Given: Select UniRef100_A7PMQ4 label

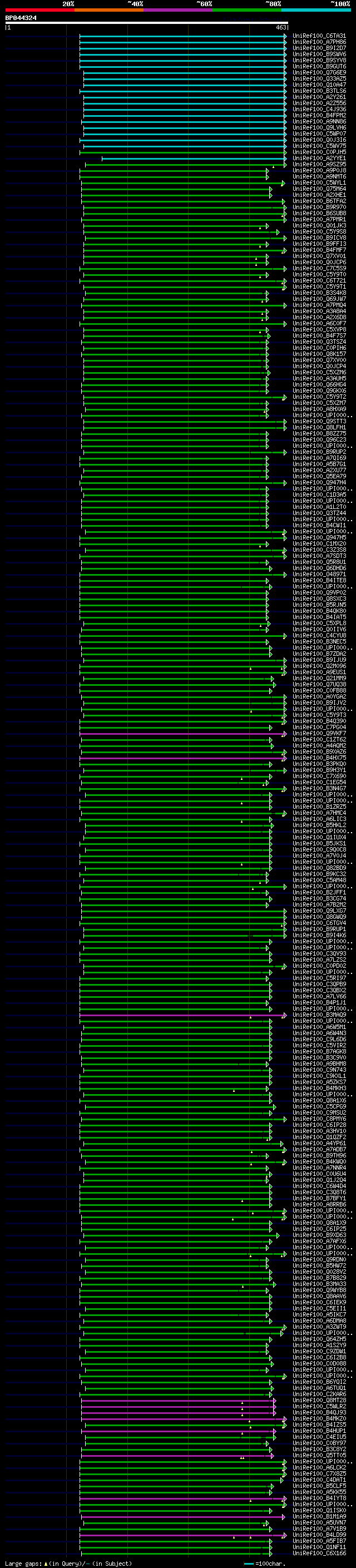Looking at the screenshot, I should (x=319, y=305).
